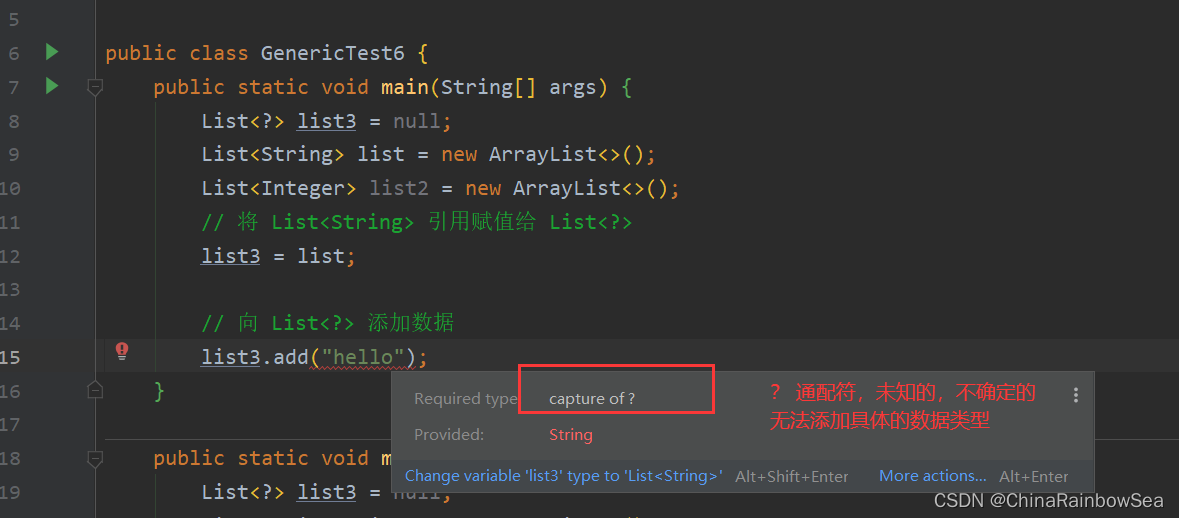Image resolution: width=1179 pixels, height=518 pixels.
Task: Click list3 declaration on line 8
Action: [x=327, y=121]
